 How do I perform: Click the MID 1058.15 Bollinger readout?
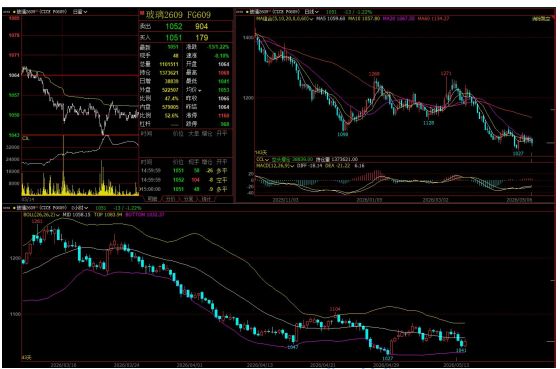tap(76, 215)
